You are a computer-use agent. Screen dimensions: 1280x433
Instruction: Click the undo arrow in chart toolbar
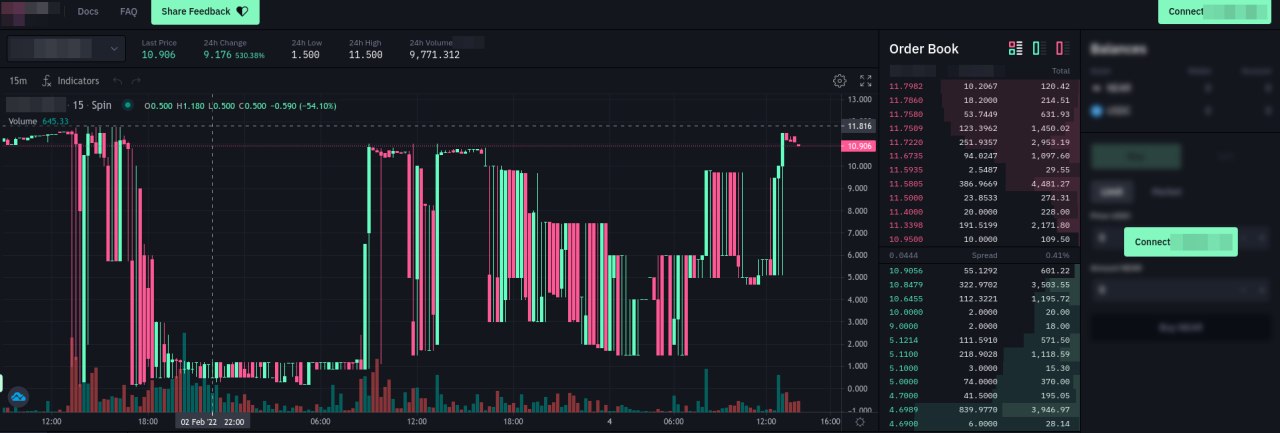pos(118,80)
